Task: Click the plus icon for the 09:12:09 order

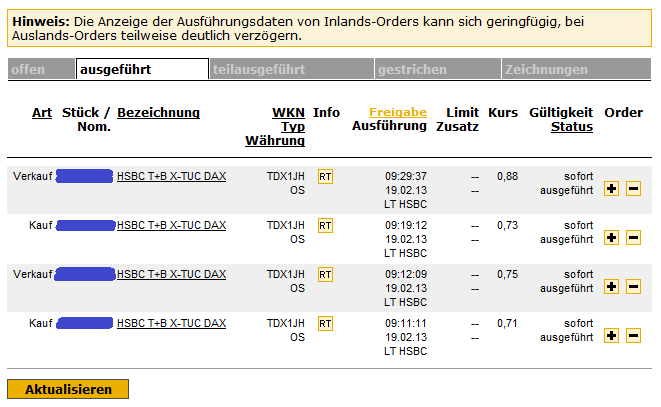Action: click(x=612, y=287)
